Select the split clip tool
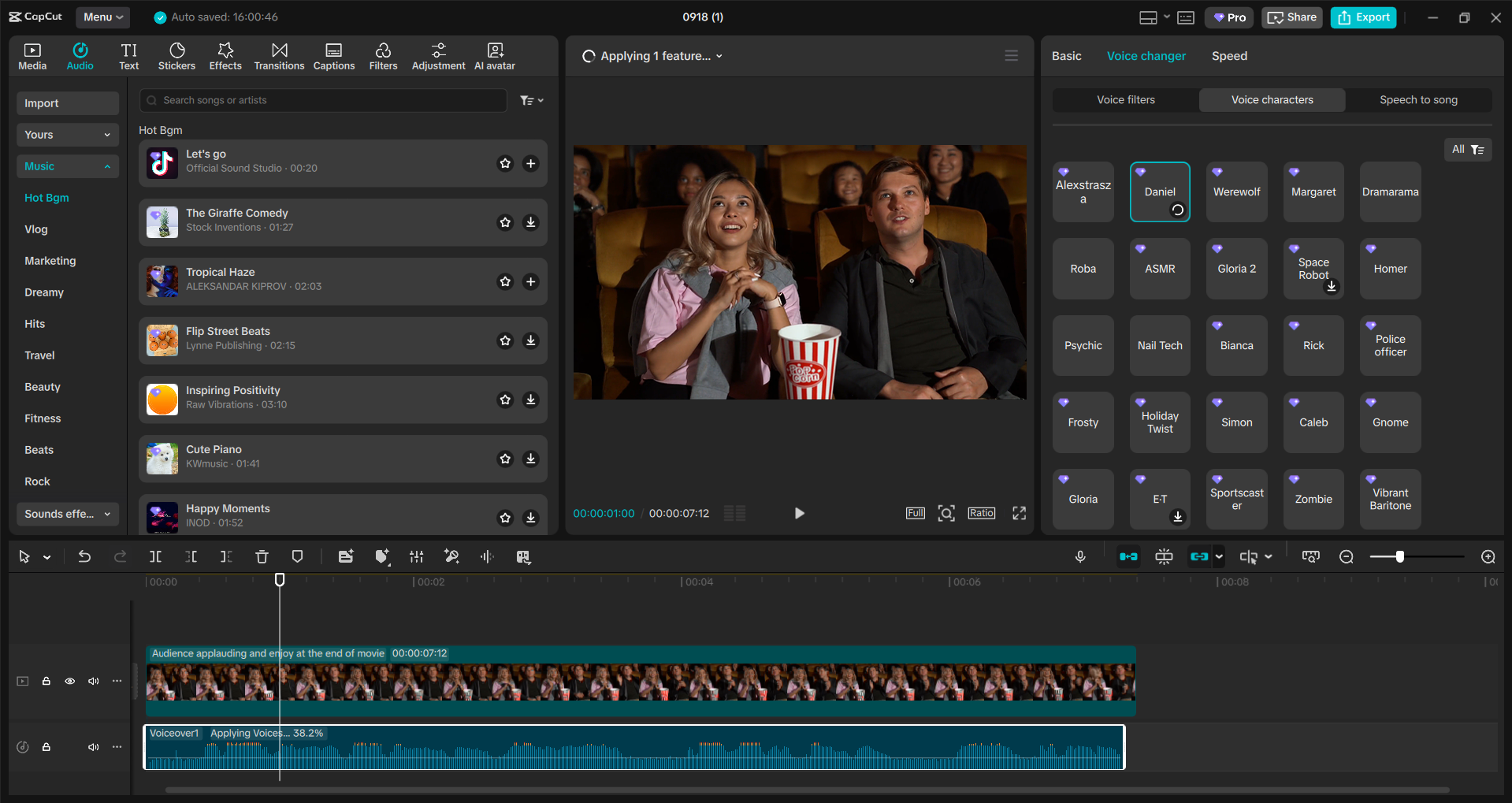1512x803 pixels. pos(155,556)
